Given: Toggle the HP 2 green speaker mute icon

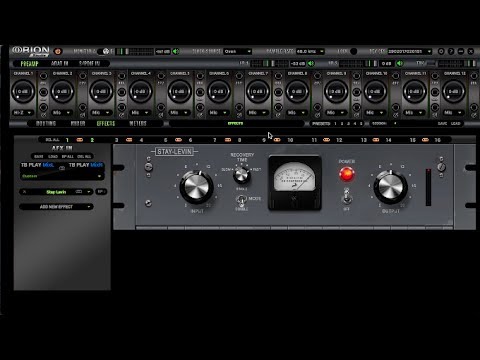Looking at the screenshot, I should coord(399,63).
